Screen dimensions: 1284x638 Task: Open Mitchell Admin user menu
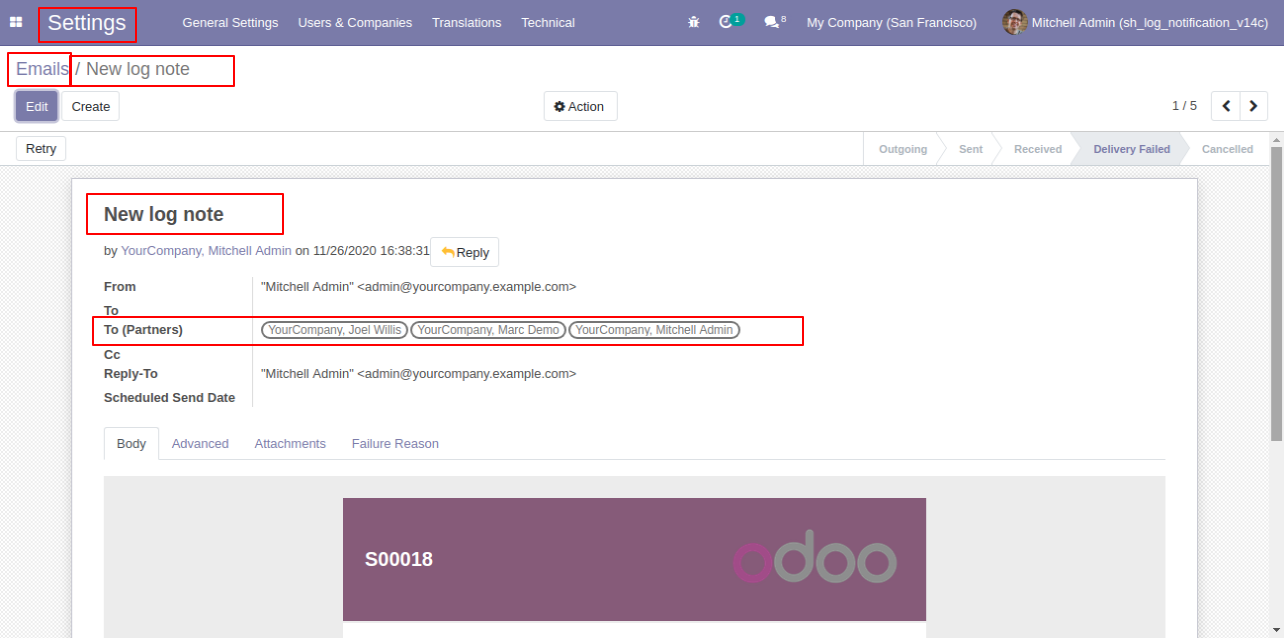coord(1135,22)
